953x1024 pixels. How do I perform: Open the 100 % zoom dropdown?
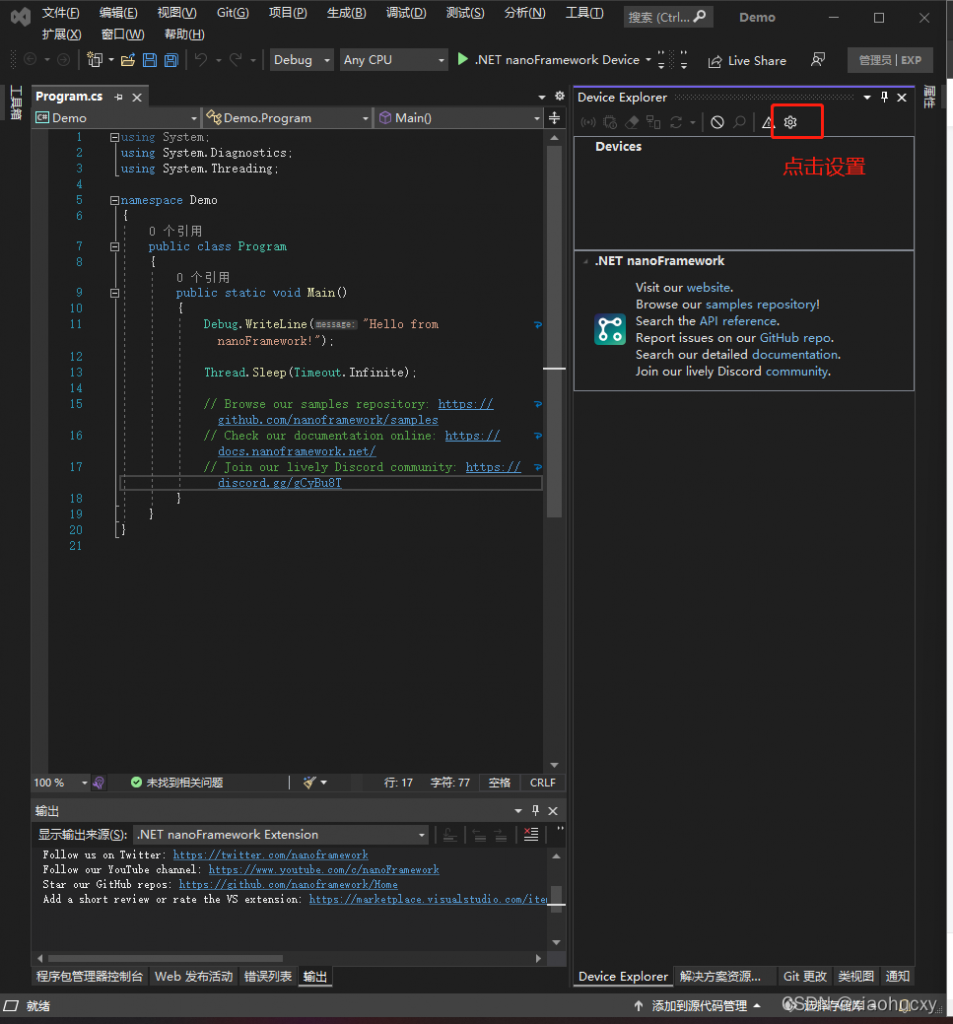point(60,782)
